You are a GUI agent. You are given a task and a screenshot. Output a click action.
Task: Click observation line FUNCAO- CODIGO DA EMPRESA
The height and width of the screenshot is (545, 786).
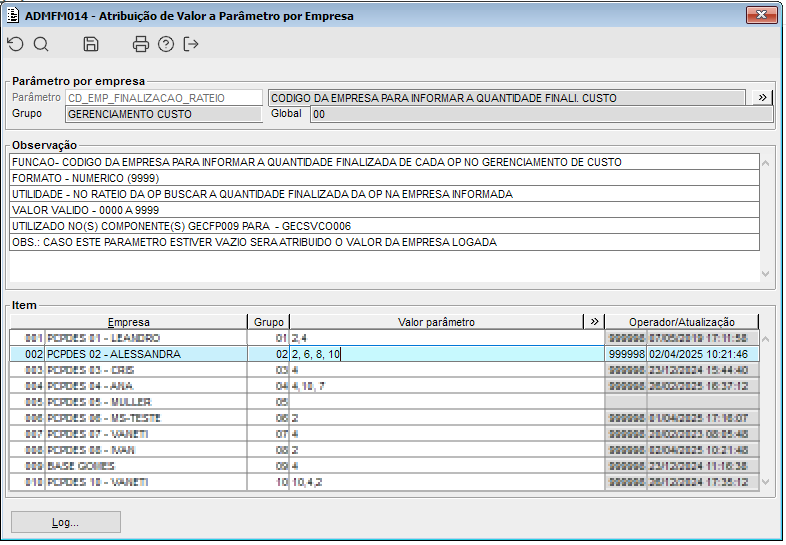[384, 162]
